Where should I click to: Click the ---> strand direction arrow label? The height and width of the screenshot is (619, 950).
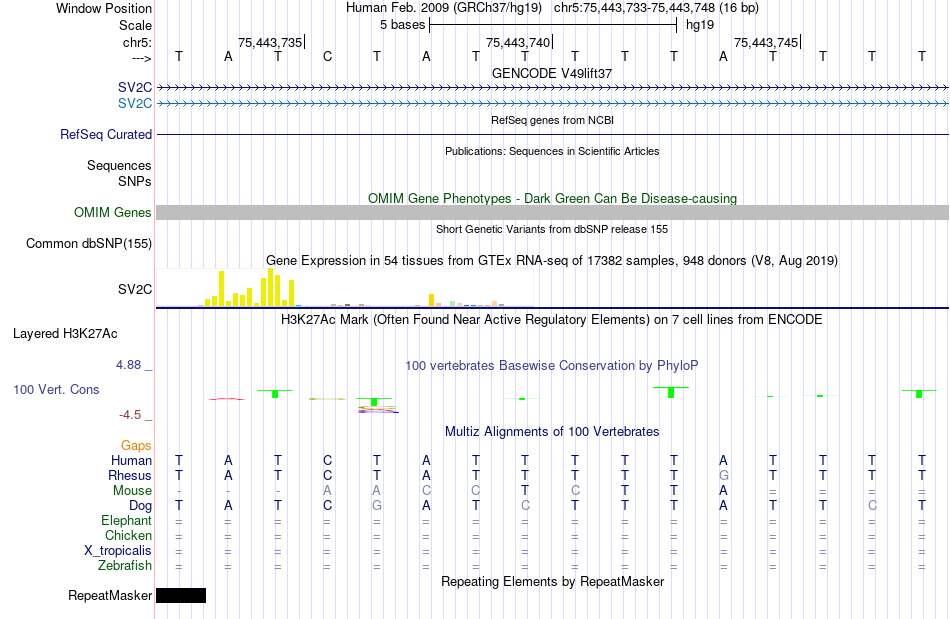tap(141, 58)
